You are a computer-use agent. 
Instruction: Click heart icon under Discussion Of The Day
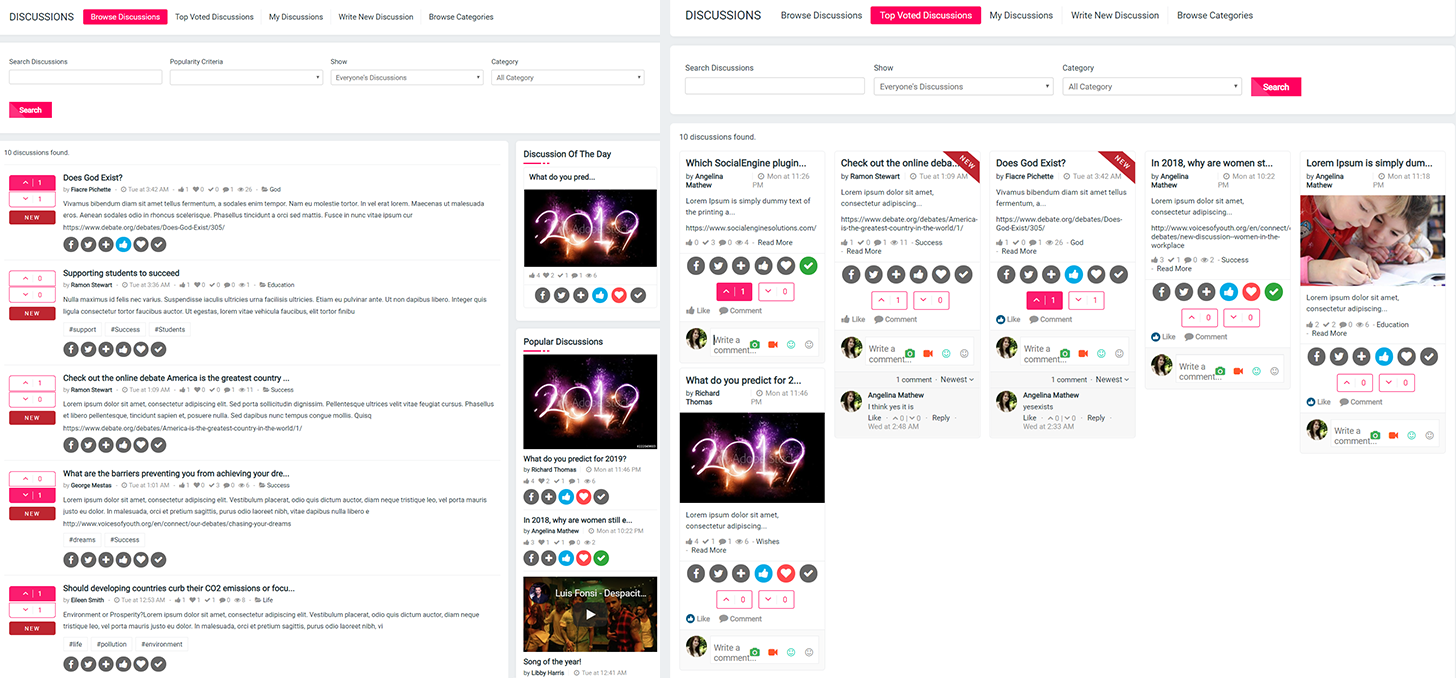[x=619, y=295]
